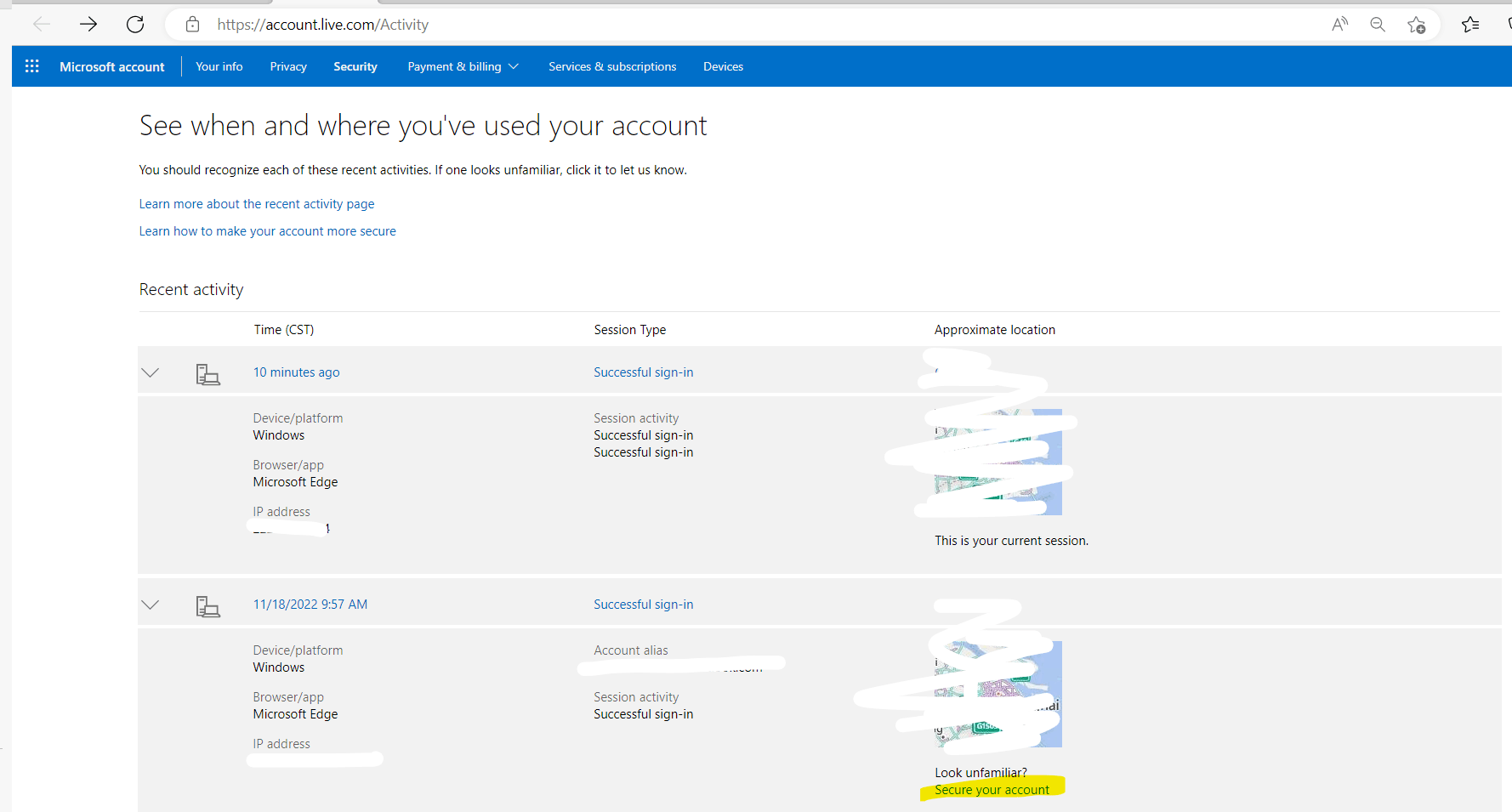Open the Your info tab
This screenshot has height=812, width=1512.
[219, 66]
